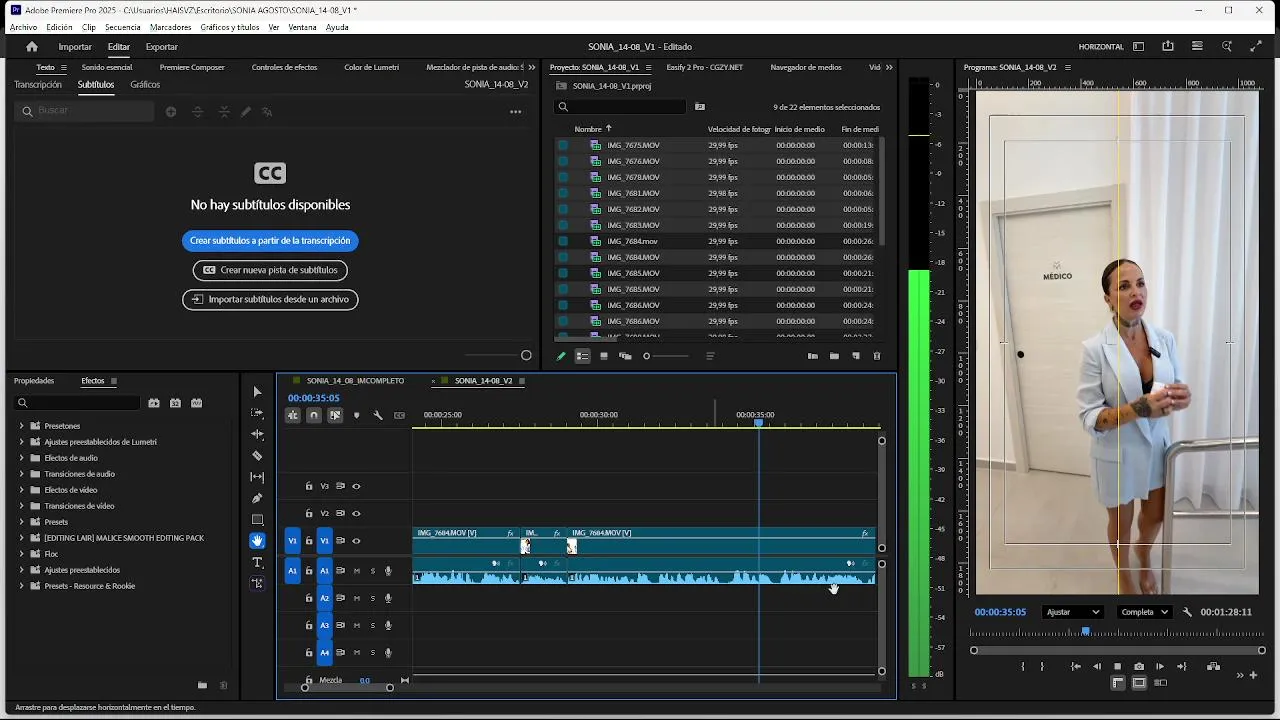Viewport: 1280px width, 720px height.
Task: Open the Marcadores menu
Action: point(170,27)
